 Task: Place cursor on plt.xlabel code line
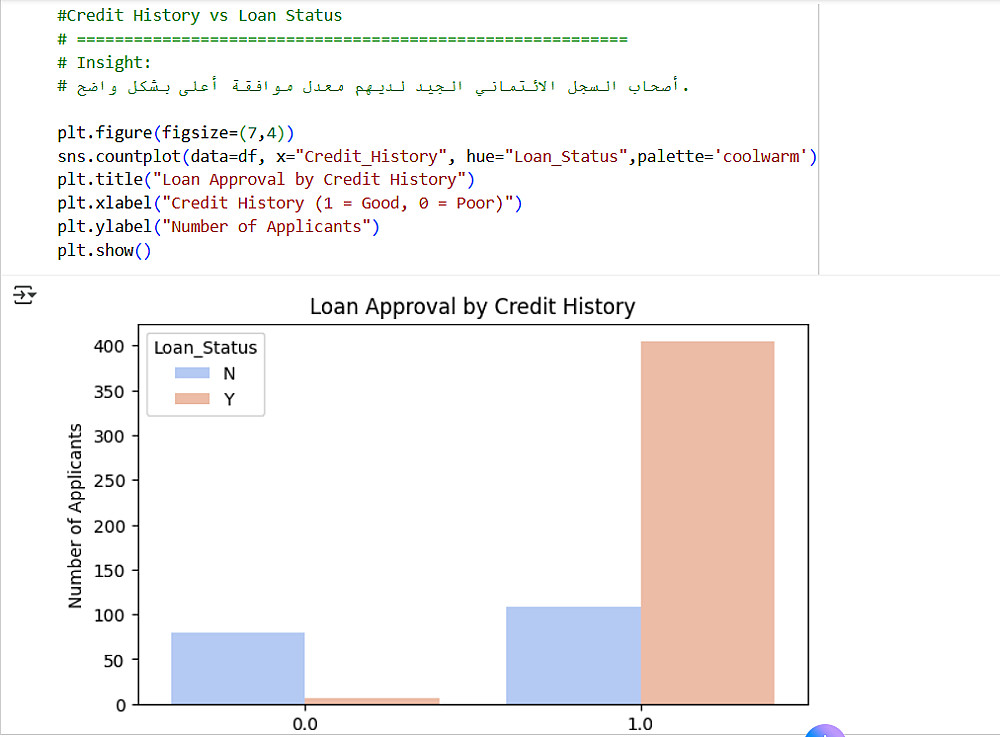[x=290, y=203]
